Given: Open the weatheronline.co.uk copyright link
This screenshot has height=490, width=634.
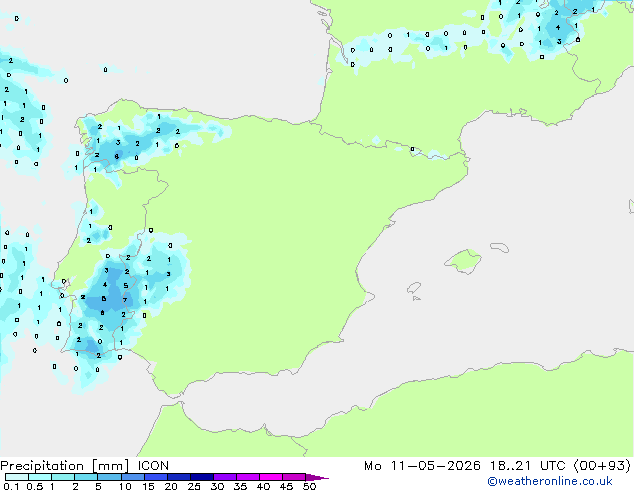Looking at the screenshot, I should [550, 481].
